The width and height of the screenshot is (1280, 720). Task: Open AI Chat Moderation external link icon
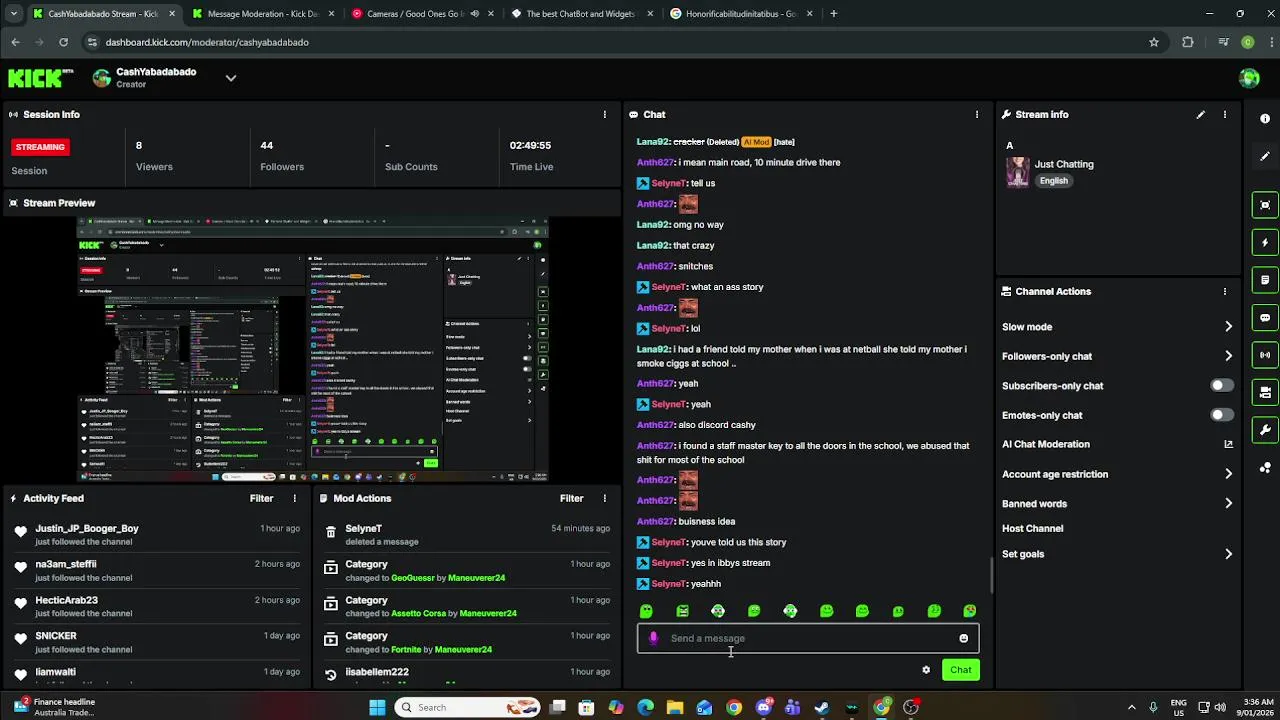tap(1228, 444)
